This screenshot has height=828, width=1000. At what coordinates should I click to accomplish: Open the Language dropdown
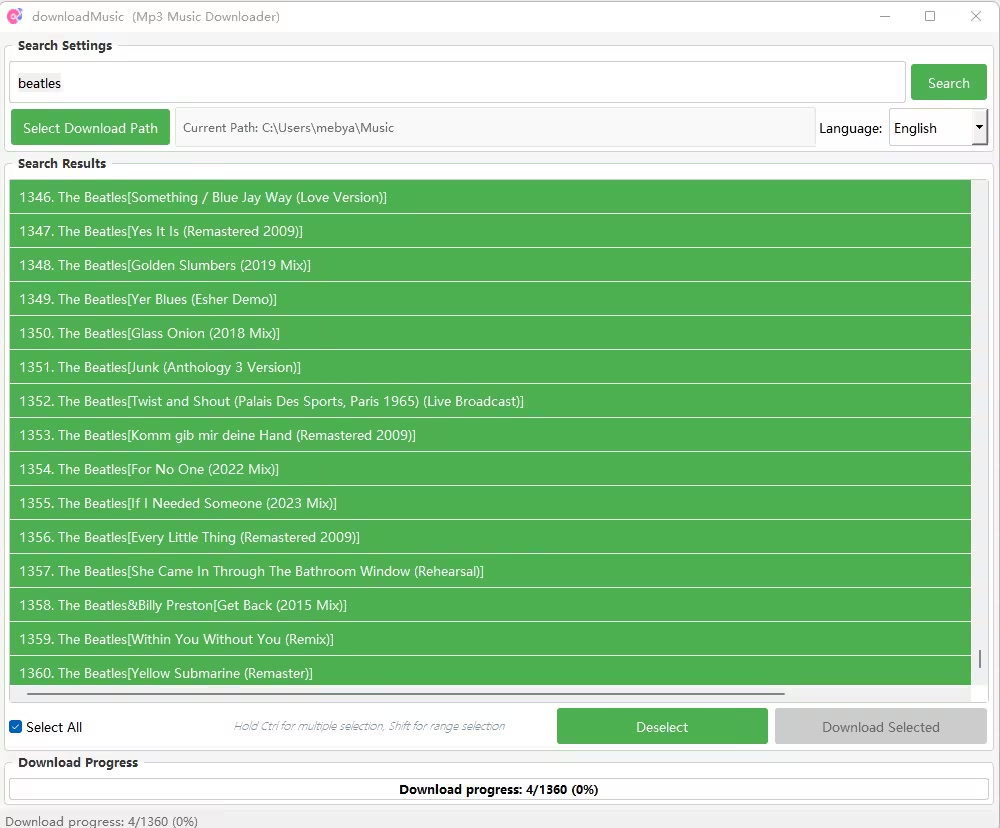pos(937,128)
